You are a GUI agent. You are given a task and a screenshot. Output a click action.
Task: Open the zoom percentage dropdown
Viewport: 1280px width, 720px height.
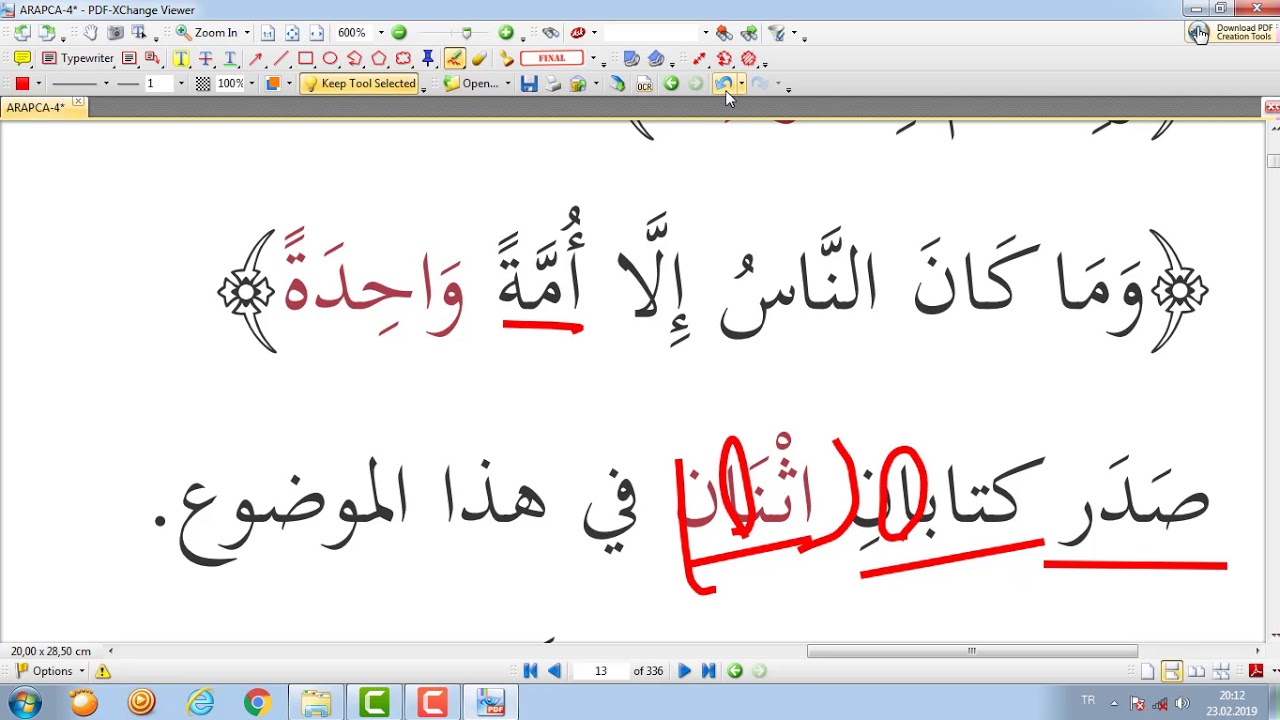tap(381, 33)
